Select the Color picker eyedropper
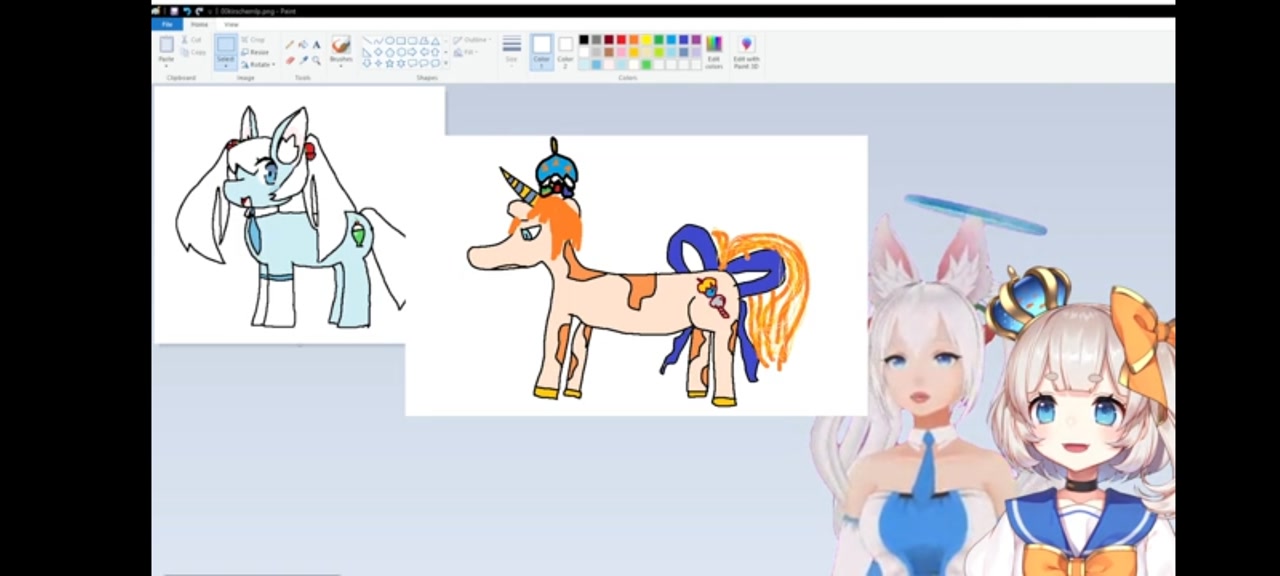This screenshot has height=576, width=1280. click(303, 60)
